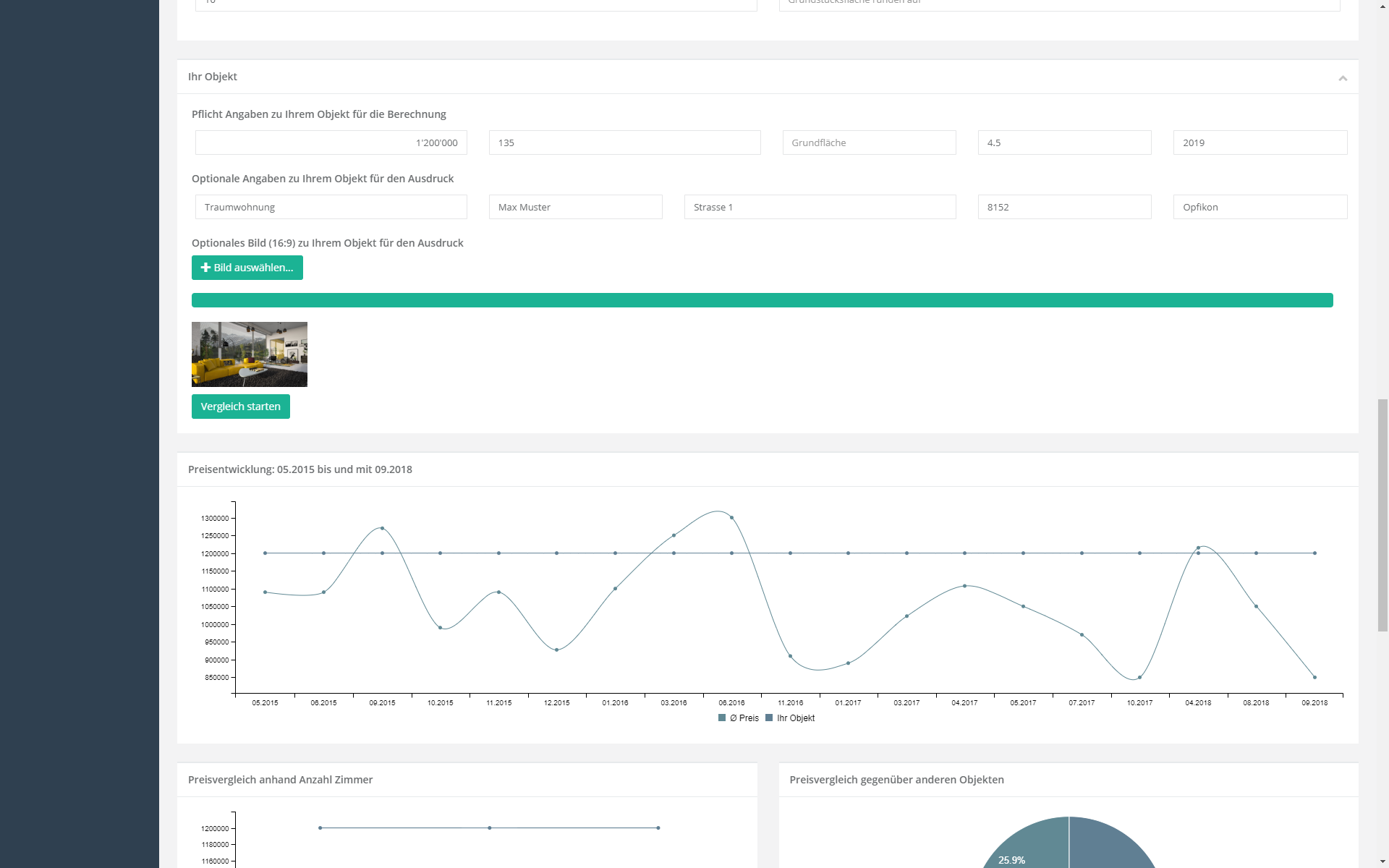1389x868 pixels.
Task: Click the Ø Preis data point at 09.2015
Action: [x=382, y=528]
